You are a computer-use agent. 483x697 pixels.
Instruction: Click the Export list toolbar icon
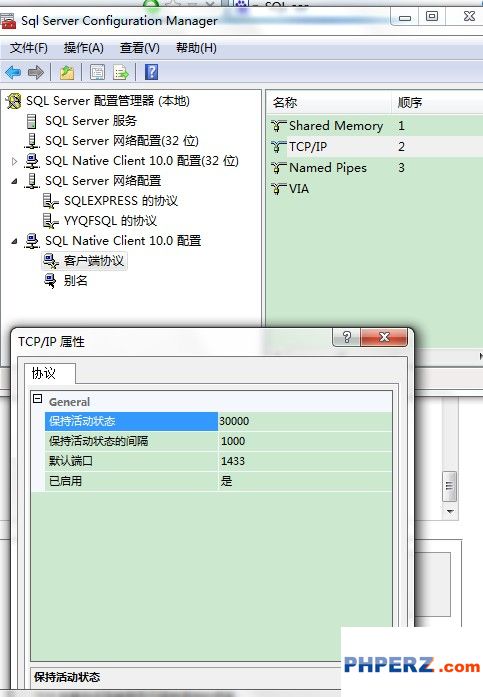(x=120, y=72)
